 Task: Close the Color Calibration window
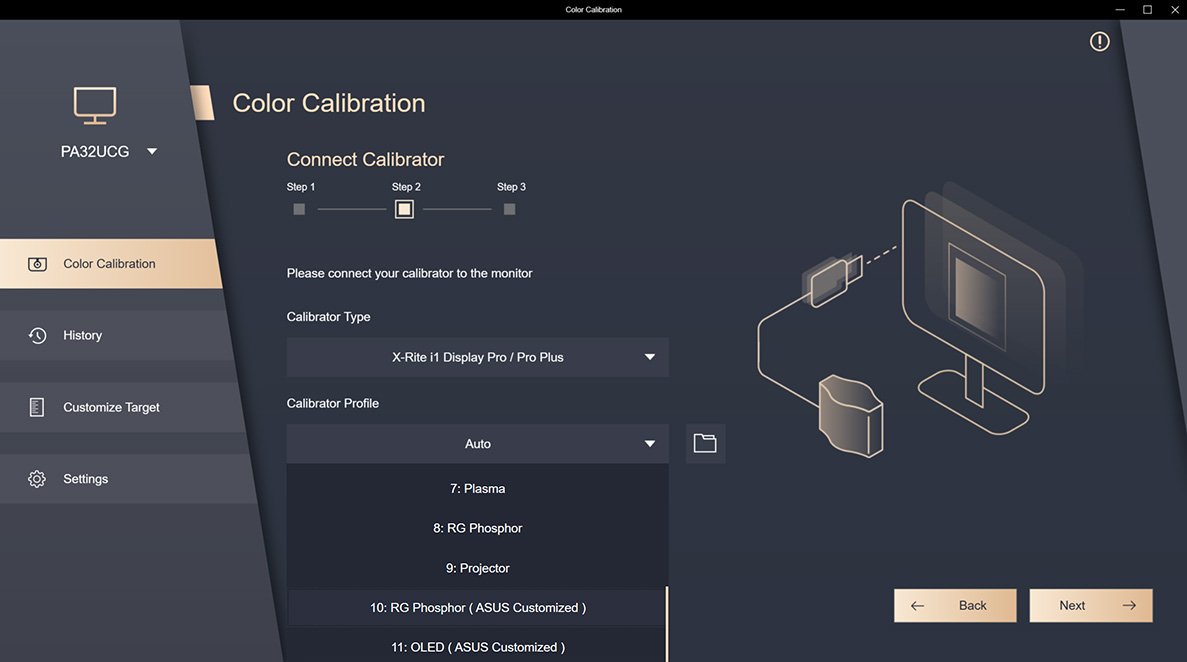tap(1175, 10)
